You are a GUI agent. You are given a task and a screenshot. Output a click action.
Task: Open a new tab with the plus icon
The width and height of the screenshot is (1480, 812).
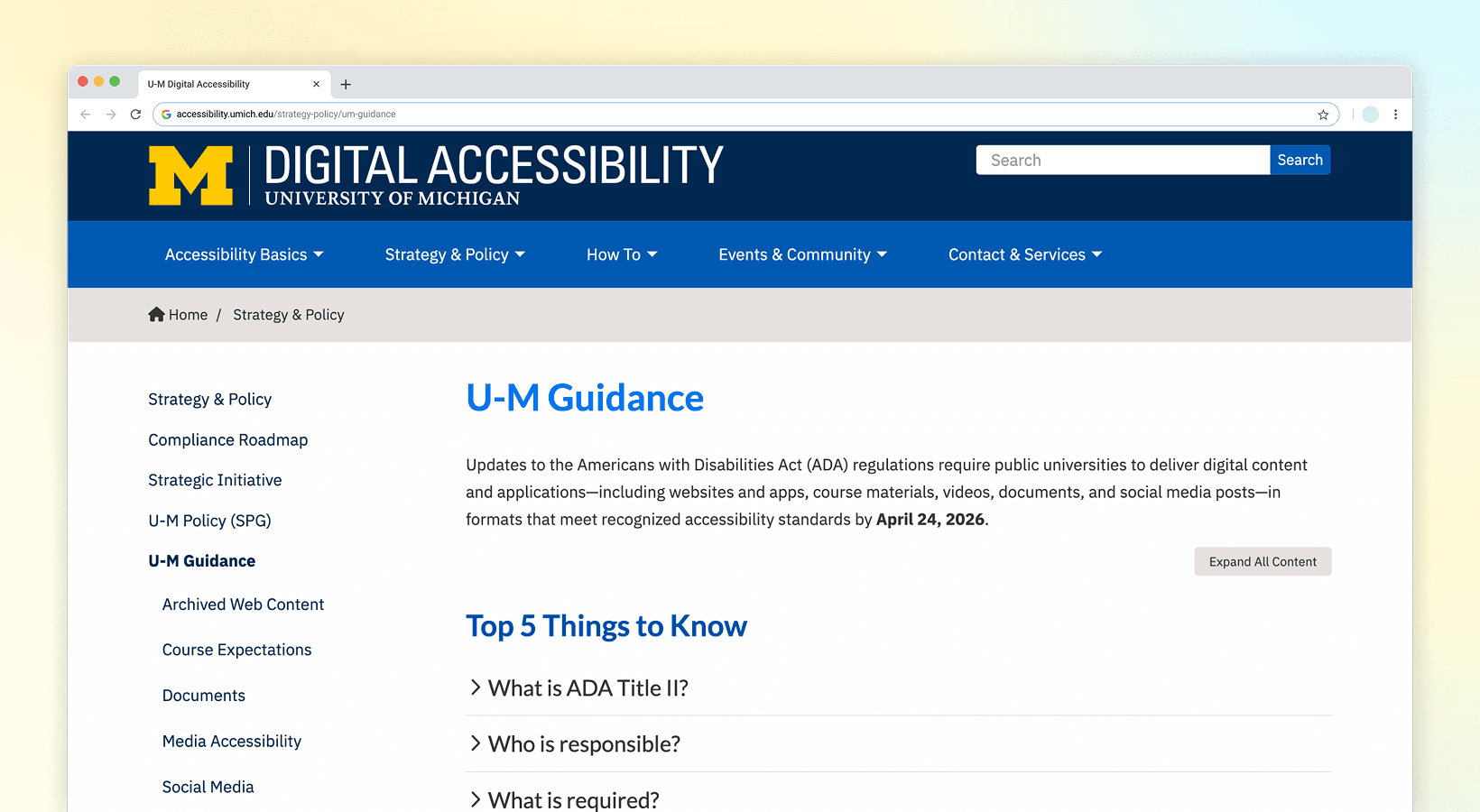coord(346,85)
